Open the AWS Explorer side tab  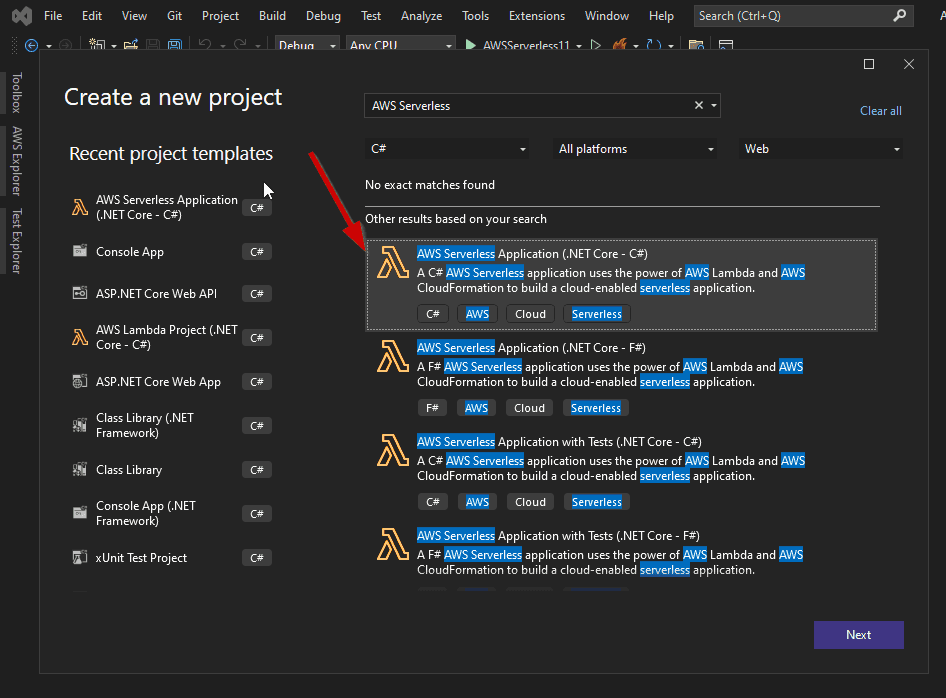17,160
